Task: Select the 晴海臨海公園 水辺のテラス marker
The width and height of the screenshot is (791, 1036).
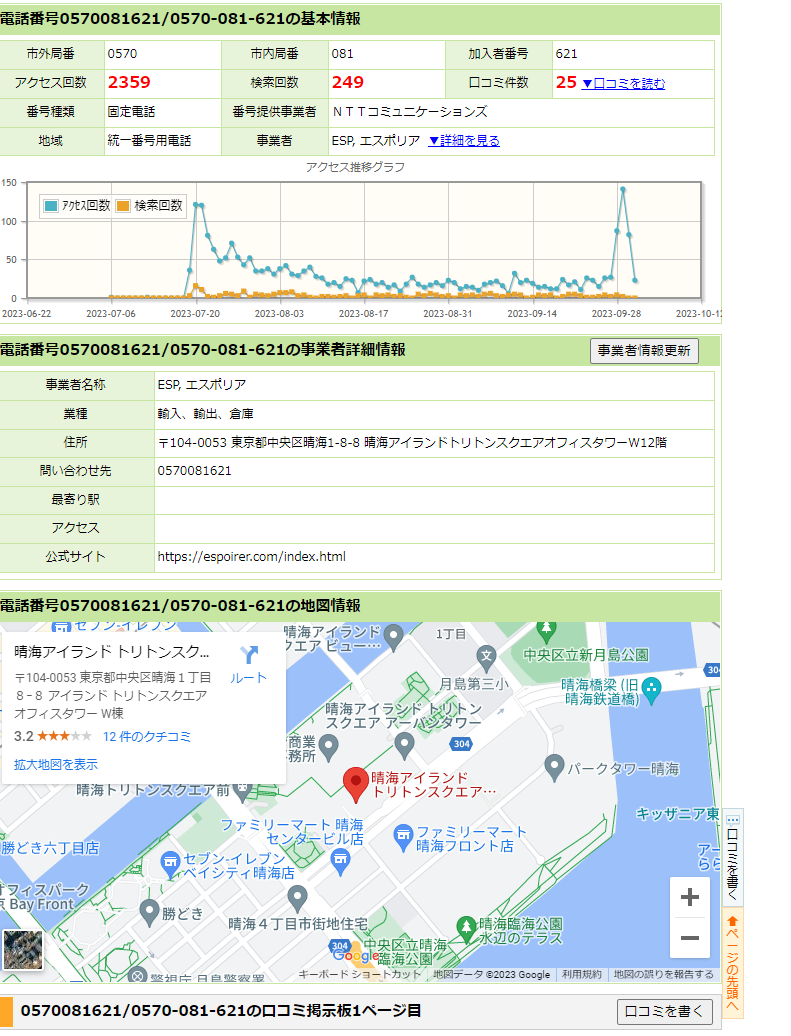Action: click(x=467, y=929)
